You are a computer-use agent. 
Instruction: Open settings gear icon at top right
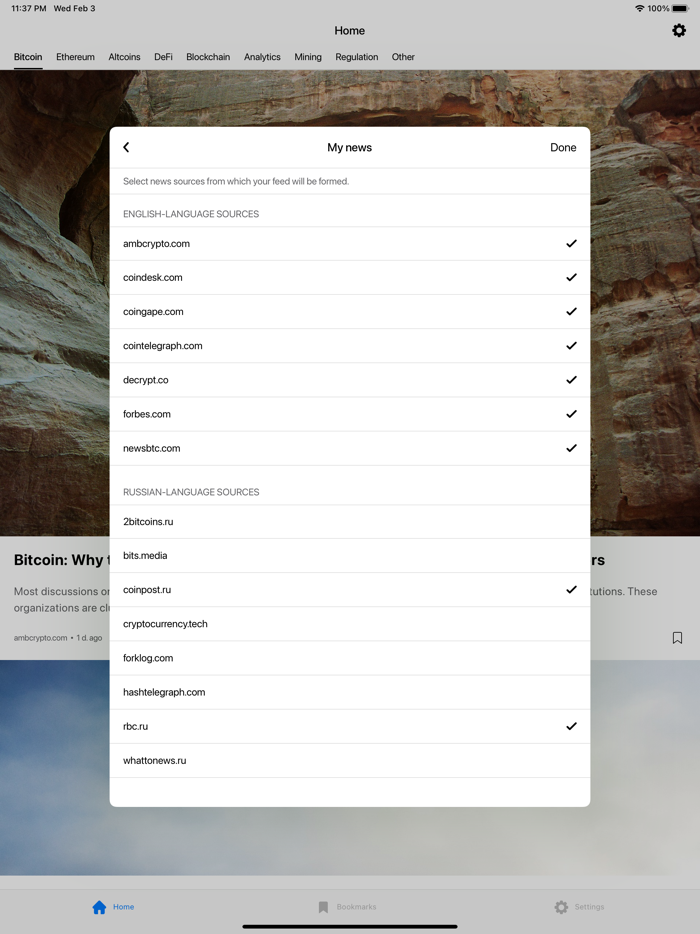click(x=679, y=30)
